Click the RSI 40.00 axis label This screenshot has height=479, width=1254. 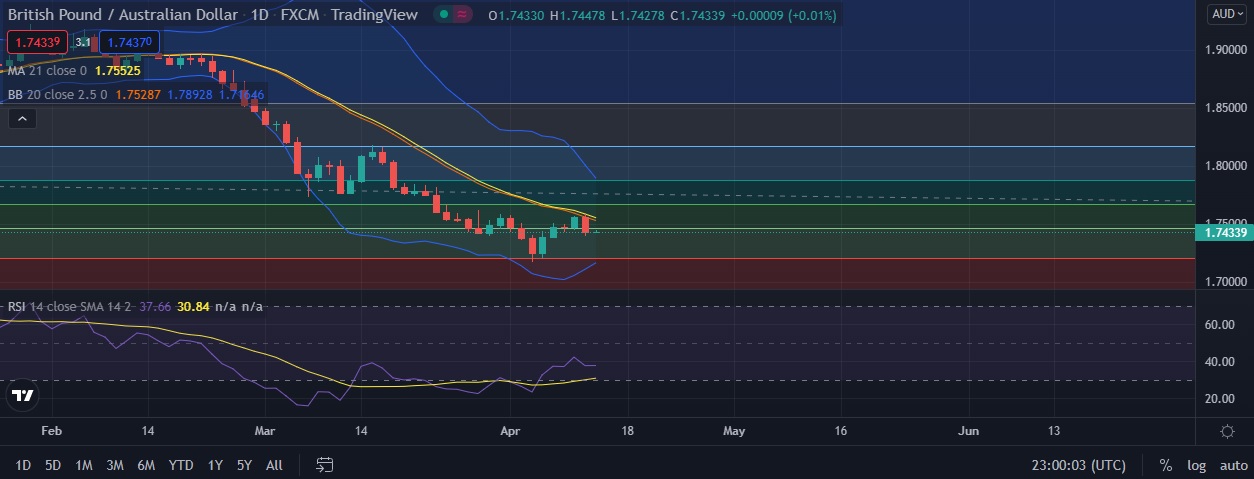(1221, 362)
